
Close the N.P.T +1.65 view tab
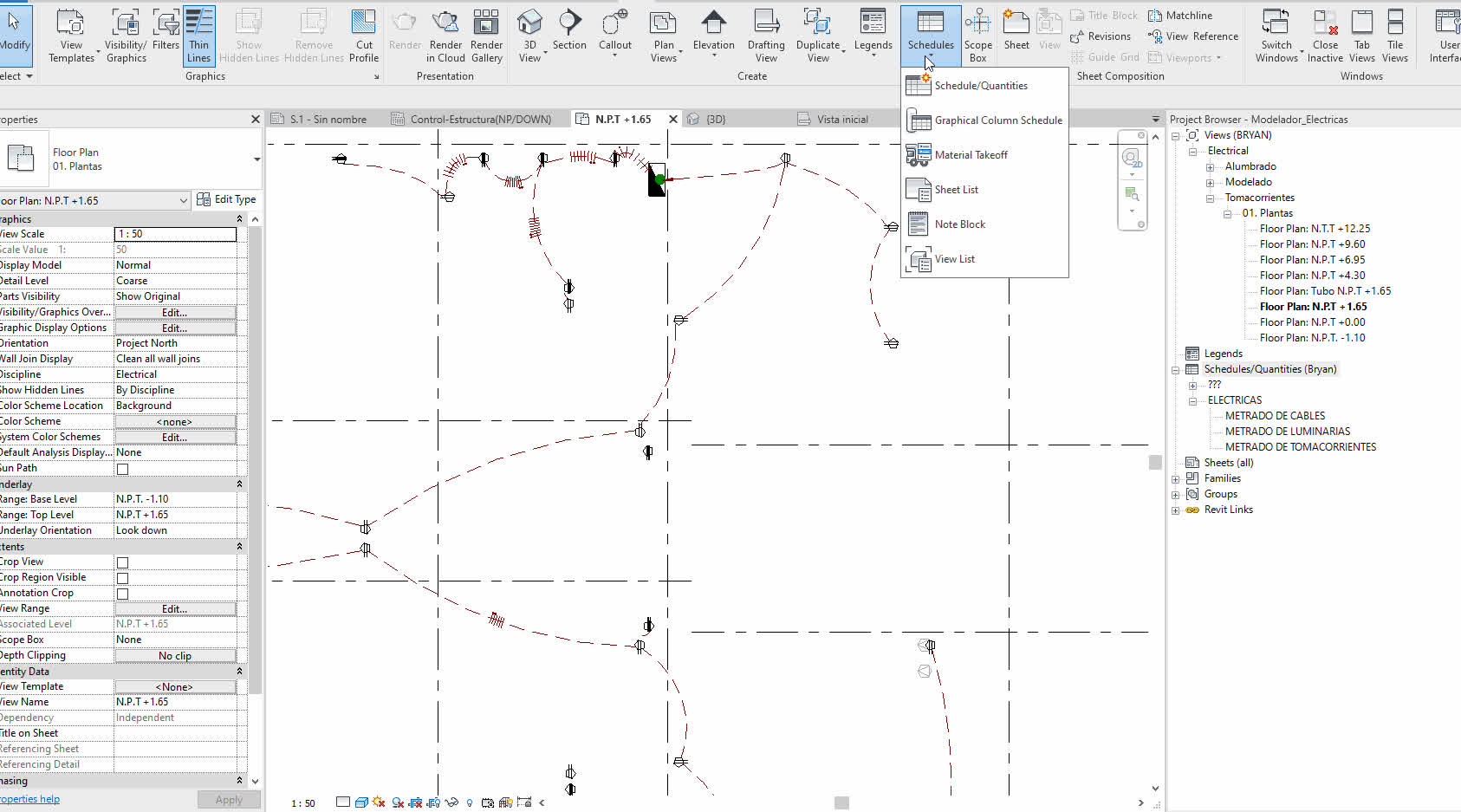pyautogui.click(x=672, y=120)
